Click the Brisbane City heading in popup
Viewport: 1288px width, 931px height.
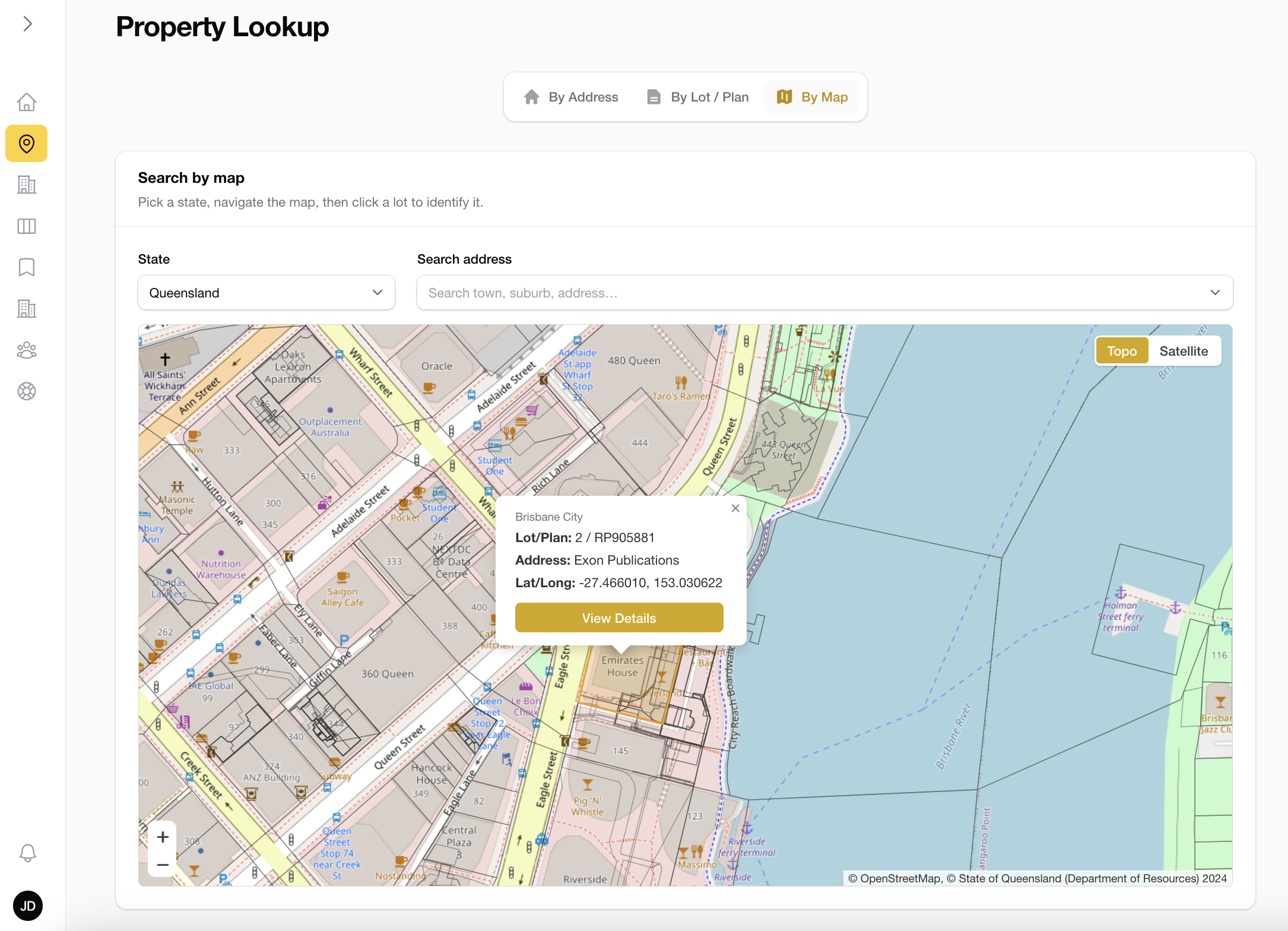pos(549,517)
